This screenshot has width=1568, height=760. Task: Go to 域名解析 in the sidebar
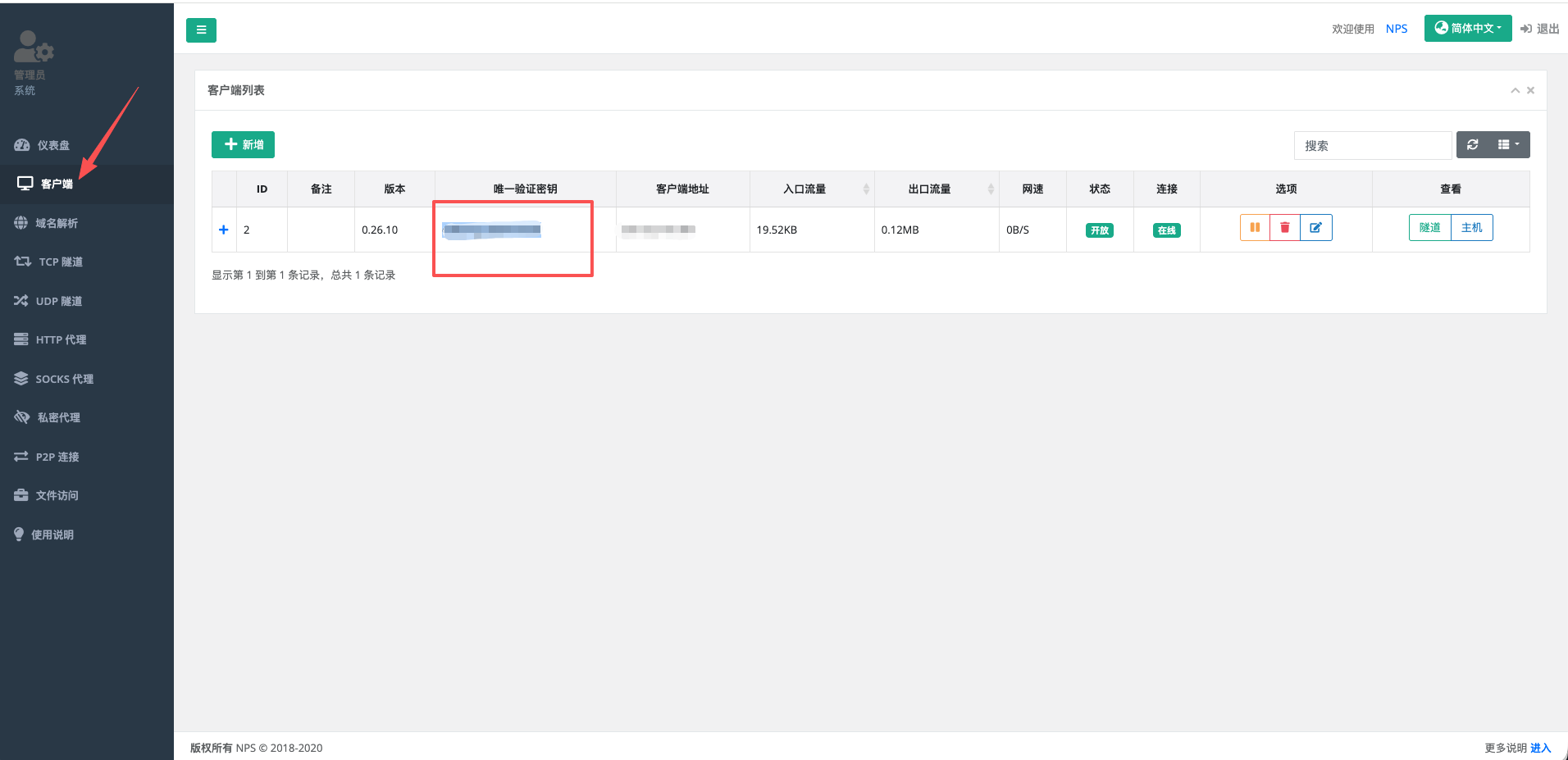point(56,223)
